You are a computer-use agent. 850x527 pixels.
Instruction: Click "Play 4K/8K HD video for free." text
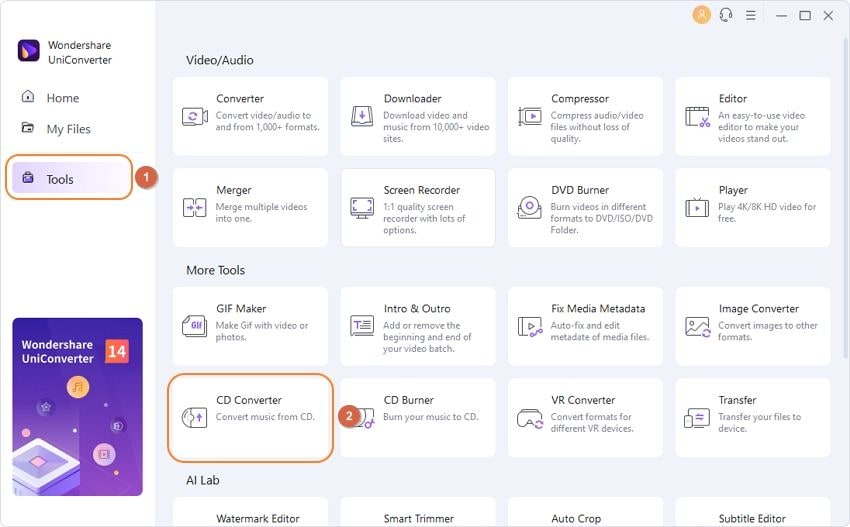pos(767,213)
